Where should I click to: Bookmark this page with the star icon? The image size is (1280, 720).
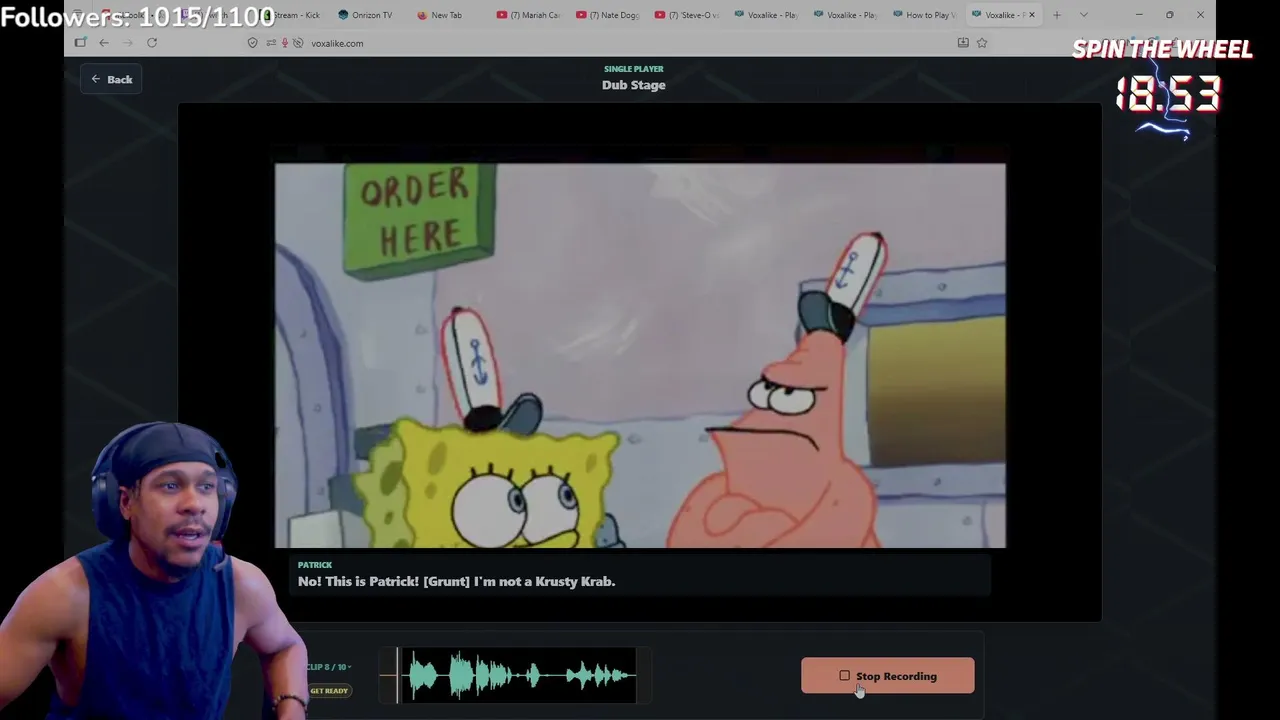pos(982,43)
